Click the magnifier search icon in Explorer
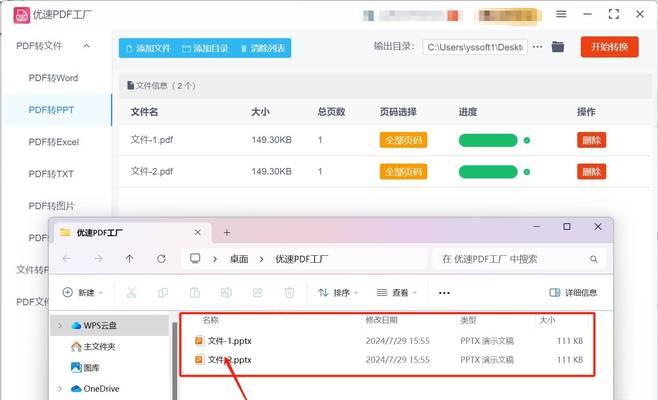Screen dimensions: 658x400 593,259
